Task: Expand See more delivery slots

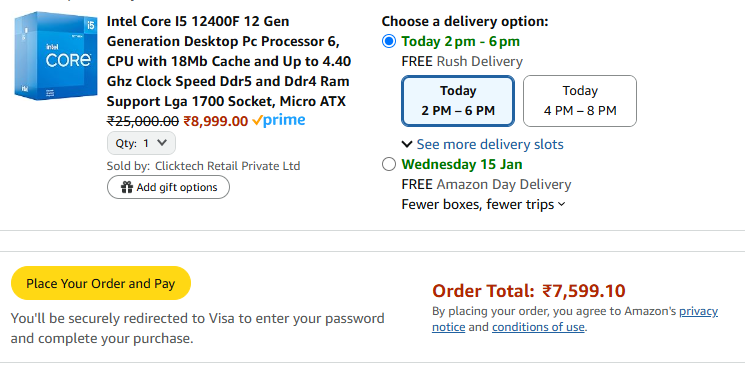Action: pyautogui.click(x=490, y=144)
